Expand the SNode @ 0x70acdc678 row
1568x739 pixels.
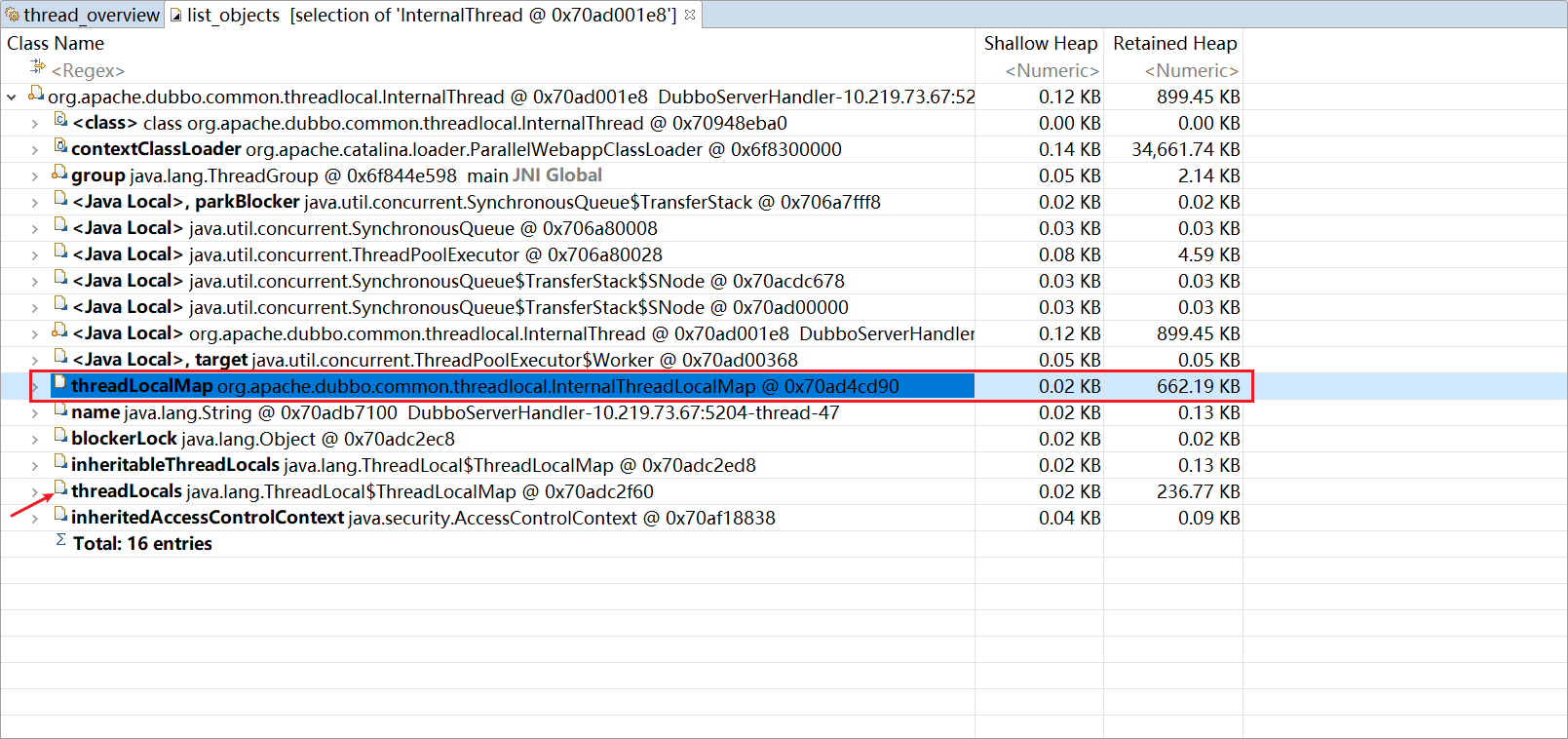[35, 281]
